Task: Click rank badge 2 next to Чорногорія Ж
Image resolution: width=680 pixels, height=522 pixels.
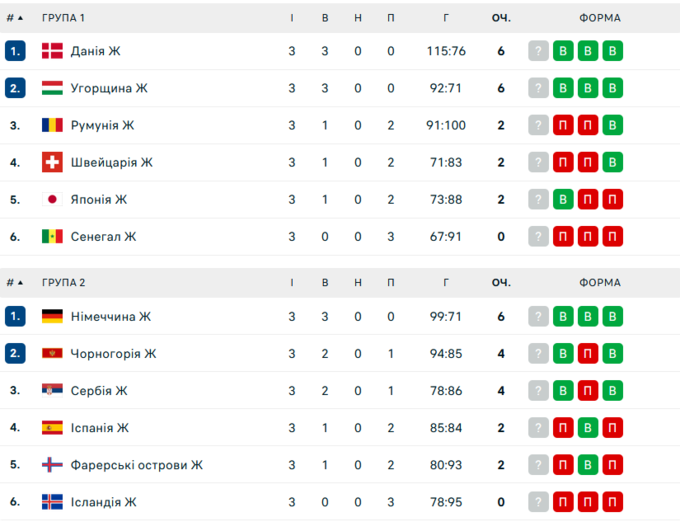Action: [15, 353]
